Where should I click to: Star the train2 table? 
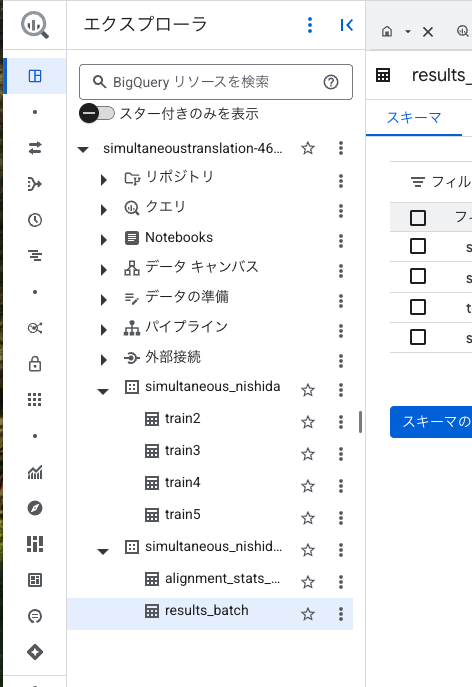[308, 422]
